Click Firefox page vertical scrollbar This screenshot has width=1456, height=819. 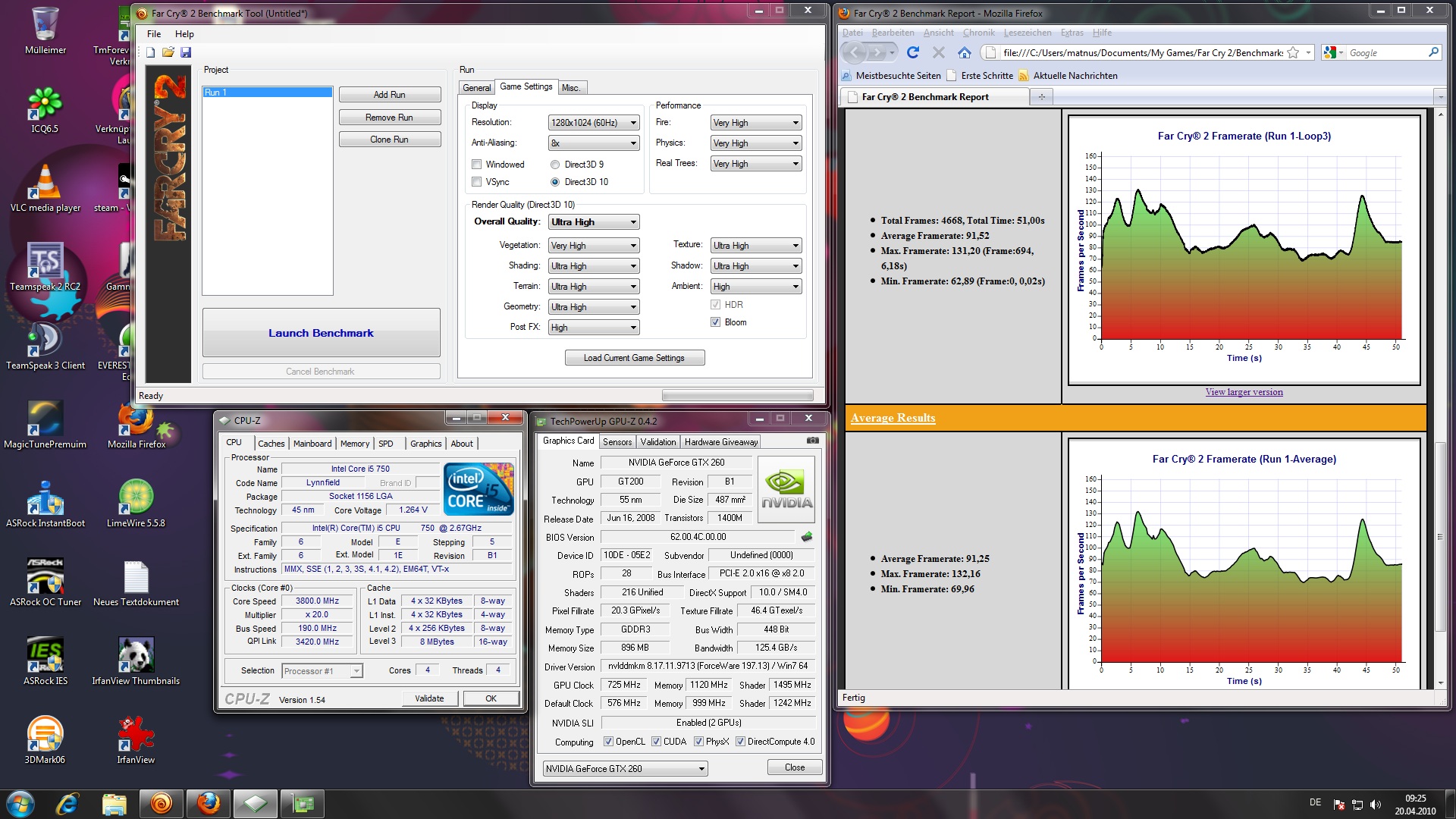click(x=1440, y=536)
